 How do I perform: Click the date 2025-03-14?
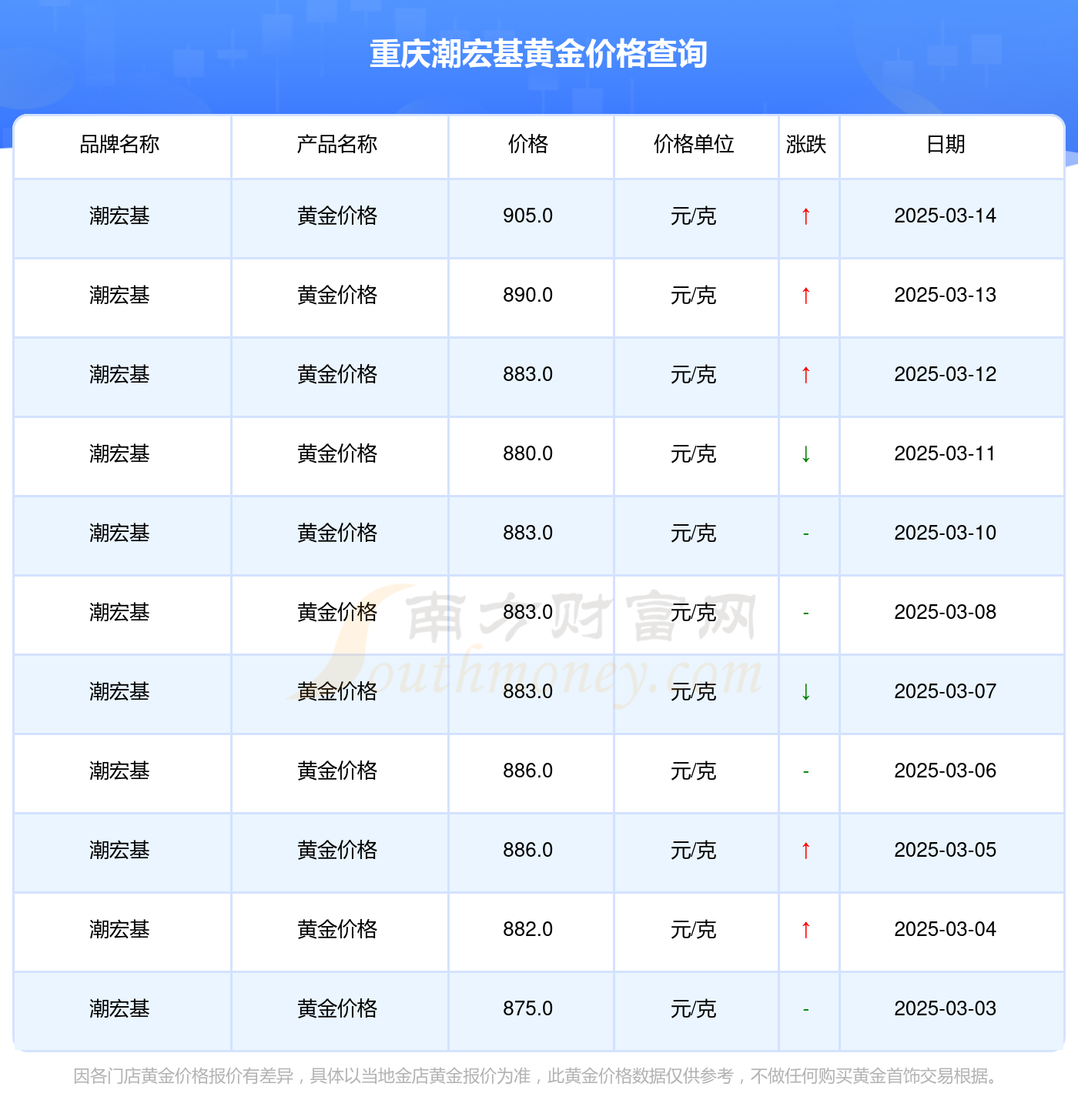(x=946, y=216)
